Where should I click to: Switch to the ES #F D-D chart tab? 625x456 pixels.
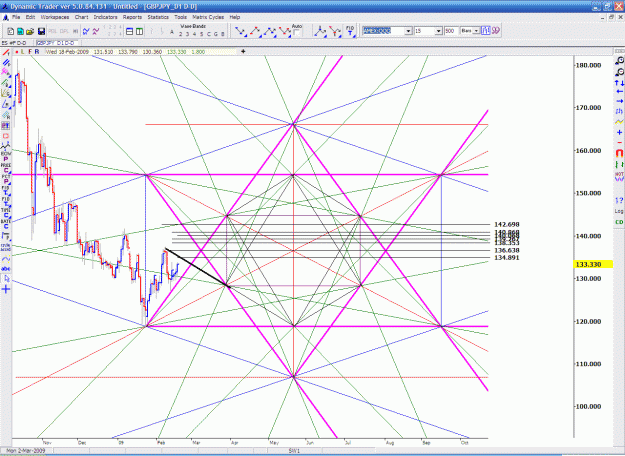coord(14,43)
